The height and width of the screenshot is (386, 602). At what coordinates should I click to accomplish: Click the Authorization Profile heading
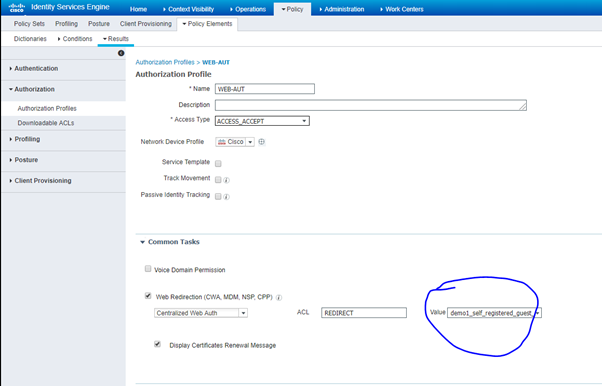173,75
